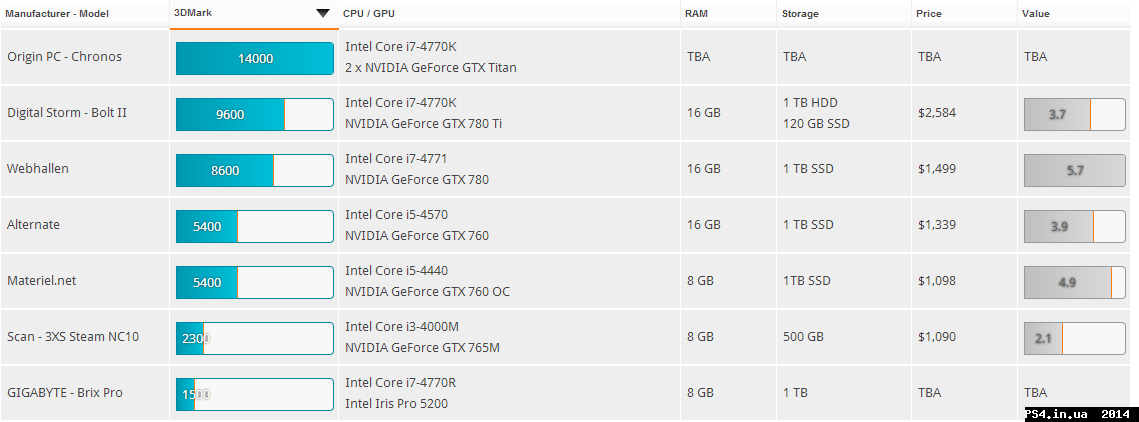The height and width of the screenshot is (422, 1139).
Task: Click Scan - 3XS Steam NC10
Action: click(x=73, y=337)
